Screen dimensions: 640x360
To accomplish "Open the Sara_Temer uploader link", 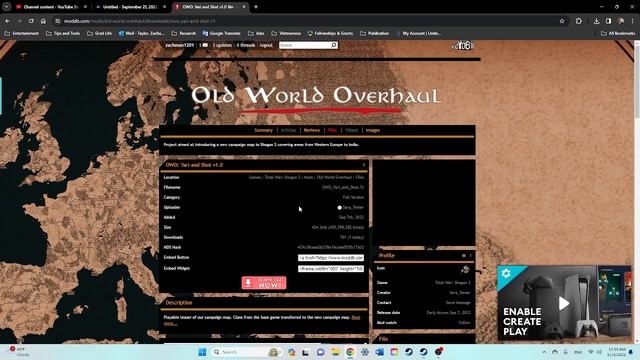I will [x=353, y=207].
